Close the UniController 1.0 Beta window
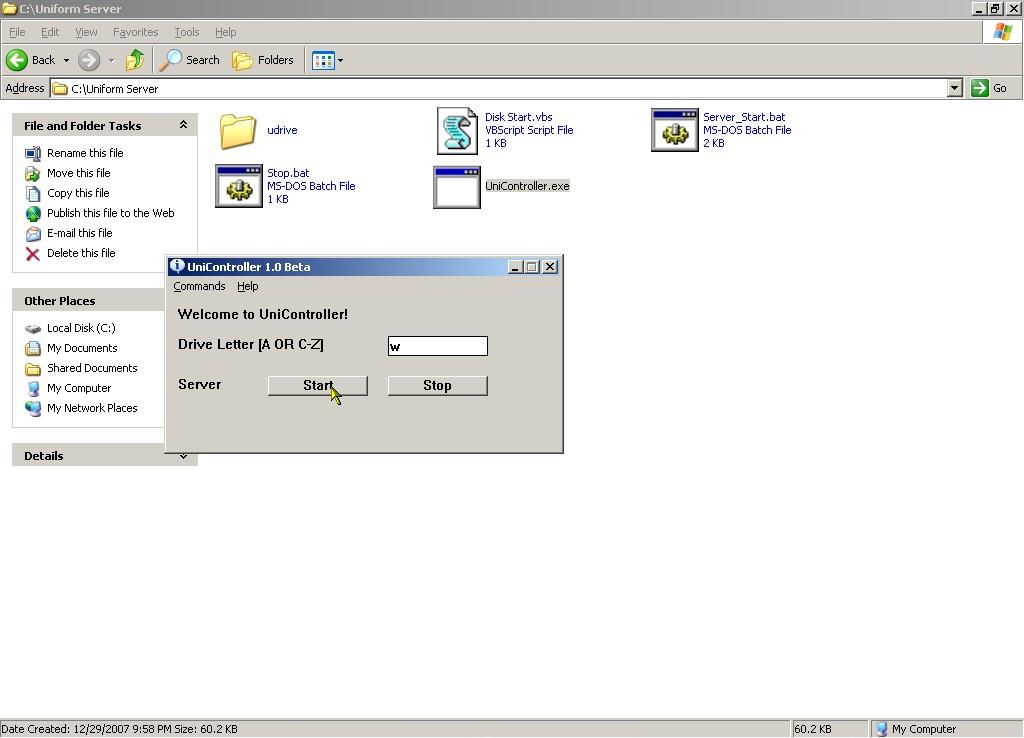This screenshot has width=1024, height=738. (551, 266)
